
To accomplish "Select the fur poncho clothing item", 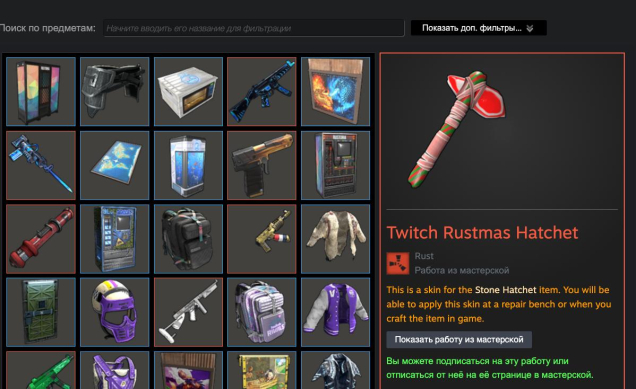I will (x=335, y=239).
